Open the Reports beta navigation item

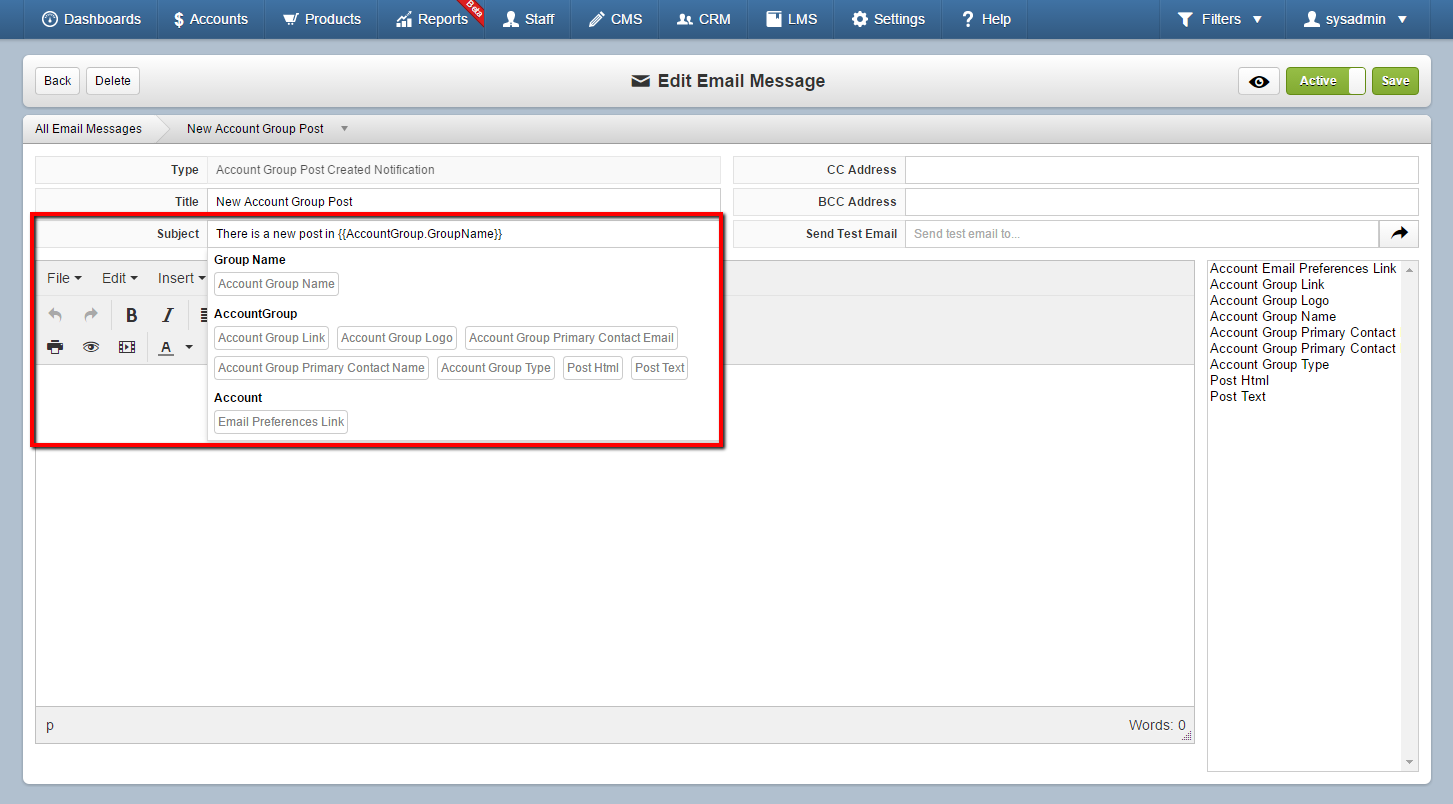pyautogui.click(x=432, y=19)
